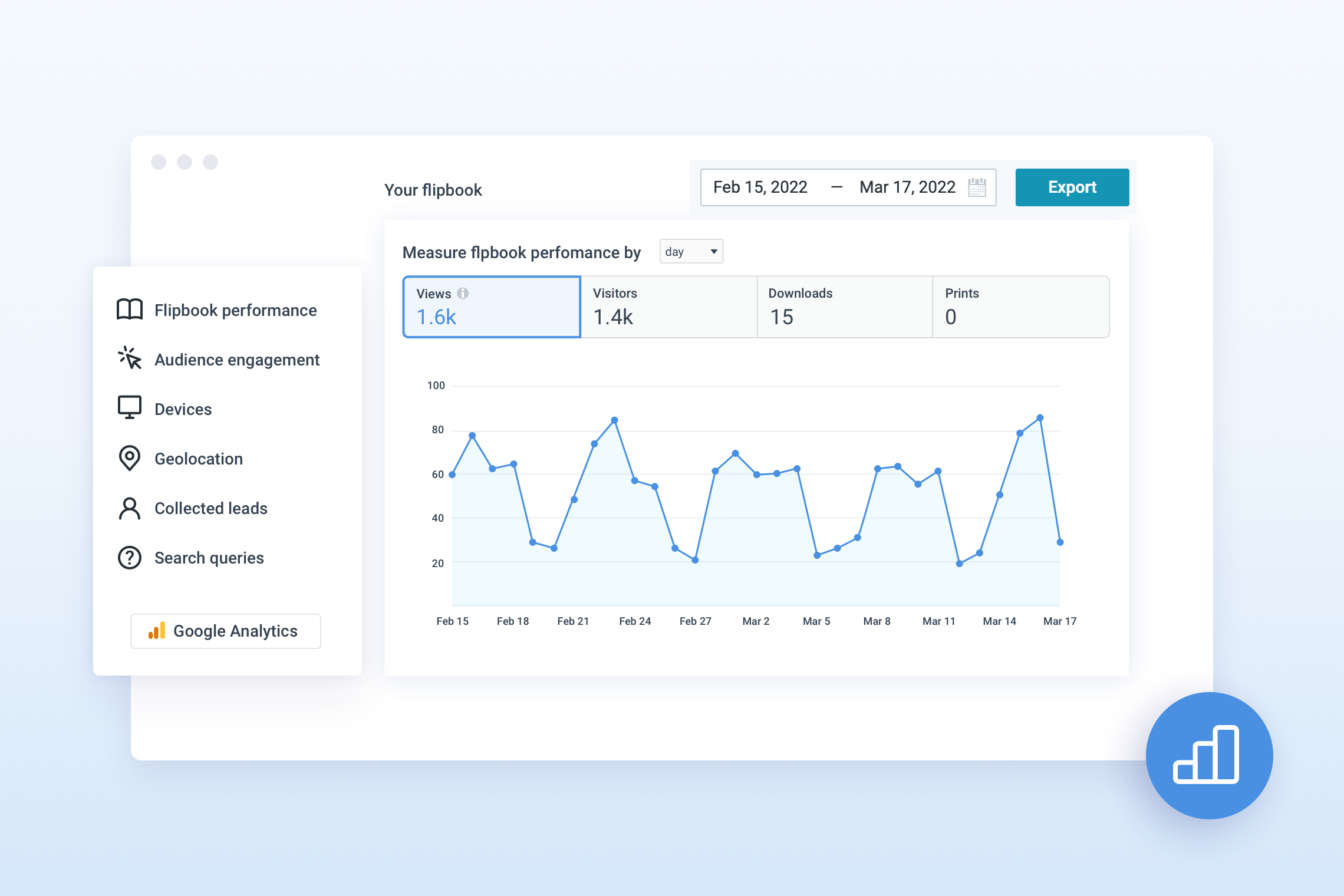The height and width of the screenshot is (896, 1344).
Task: Click the Views 1.6k metric card
Action: coord(491,307)
